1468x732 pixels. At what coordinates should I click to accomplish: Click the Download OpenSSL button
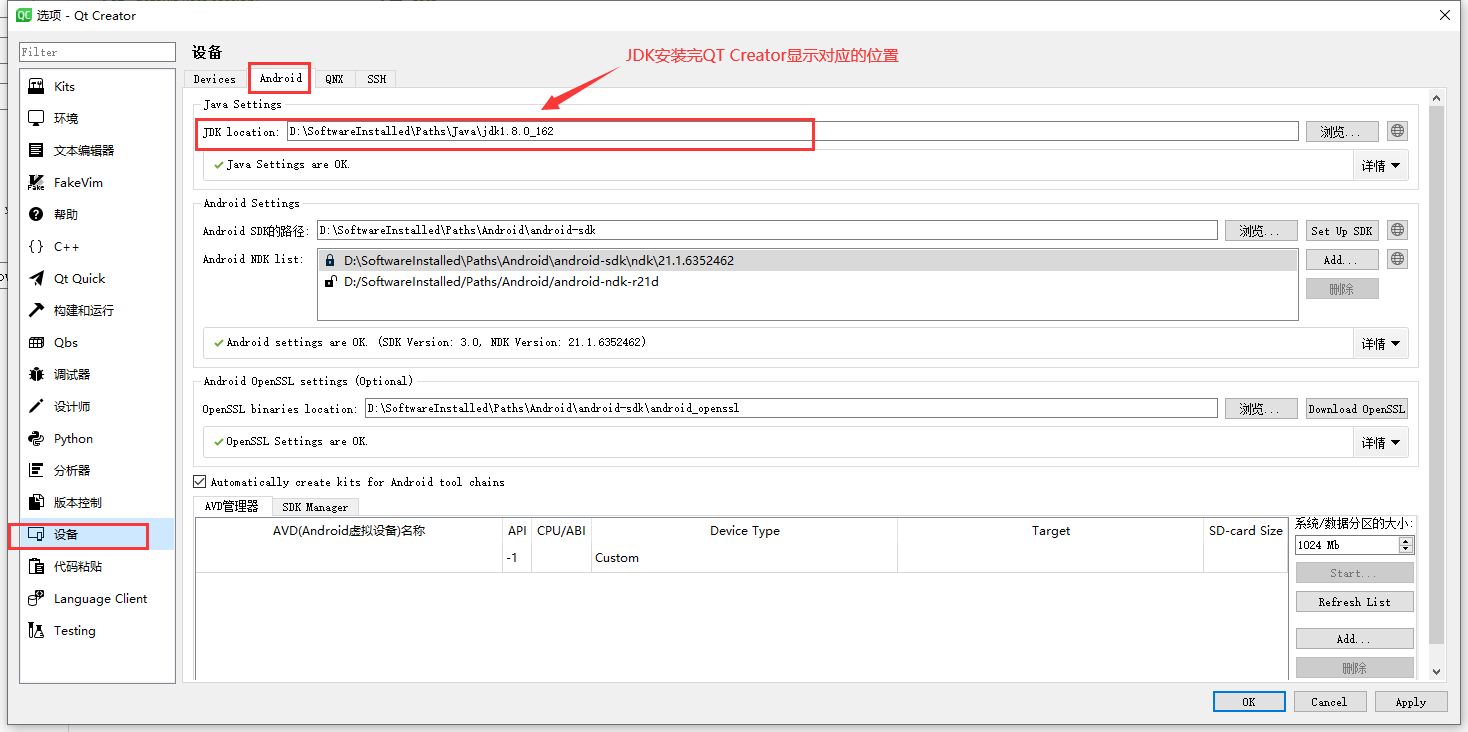pyautogui.click(x=1356, y=408)
